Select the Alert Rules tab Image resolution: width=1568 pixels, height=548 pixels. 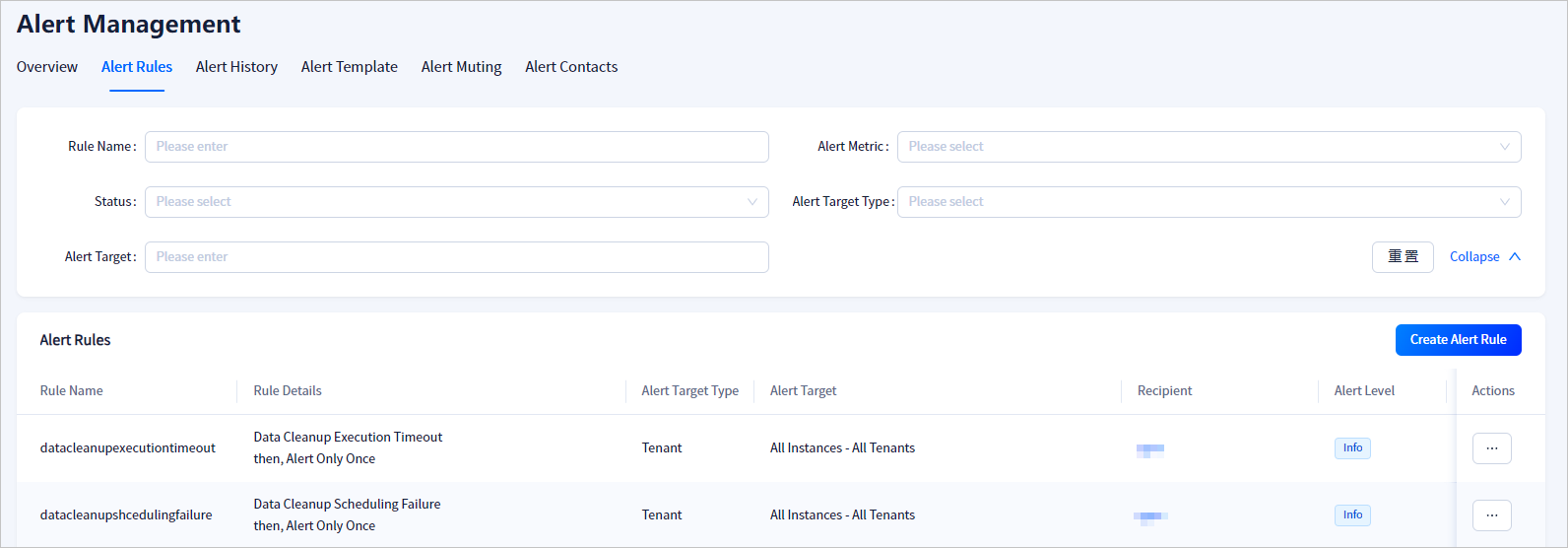tap(137, 67)
